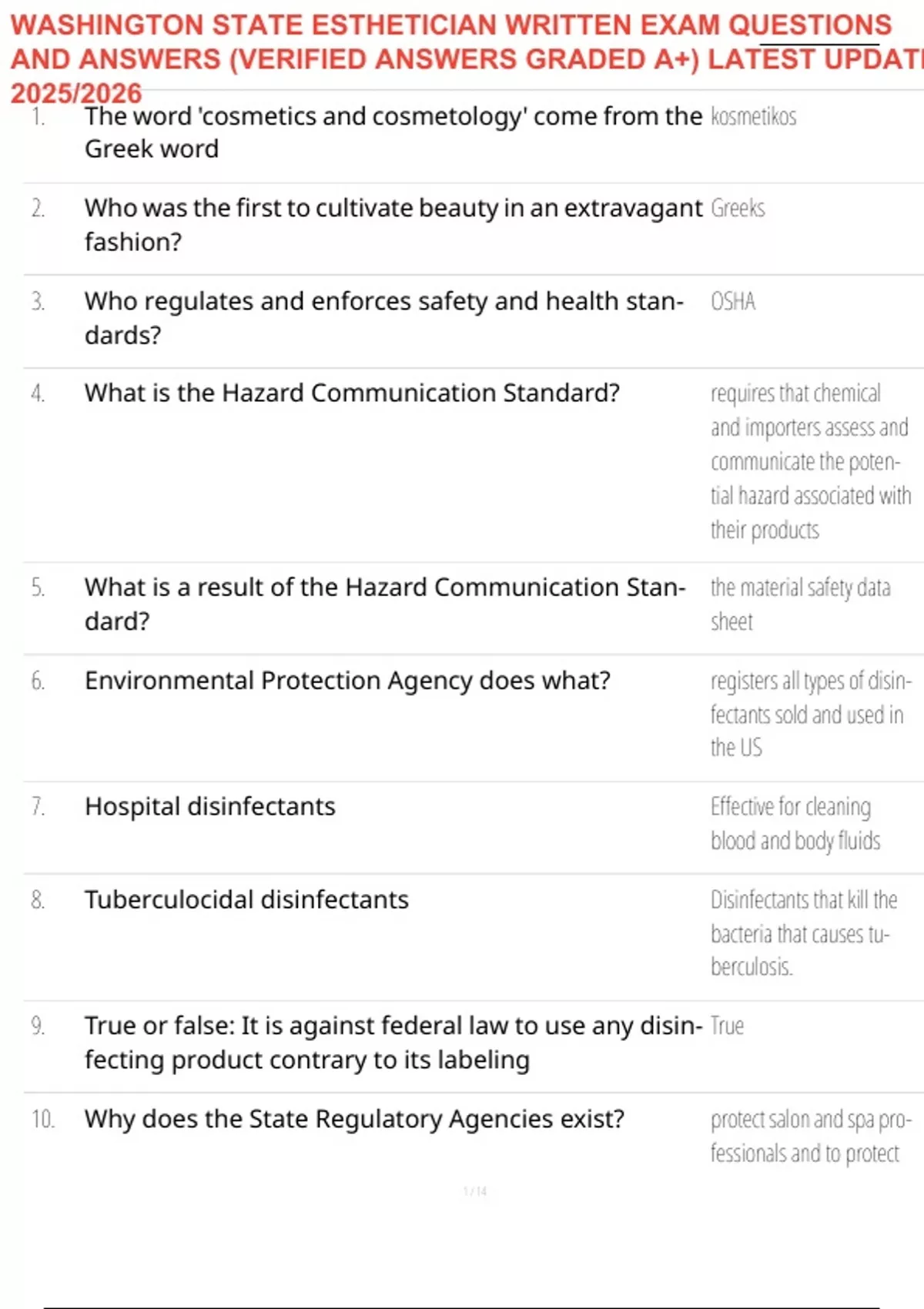Click the true or false federal law question

tap(393, 1043)
